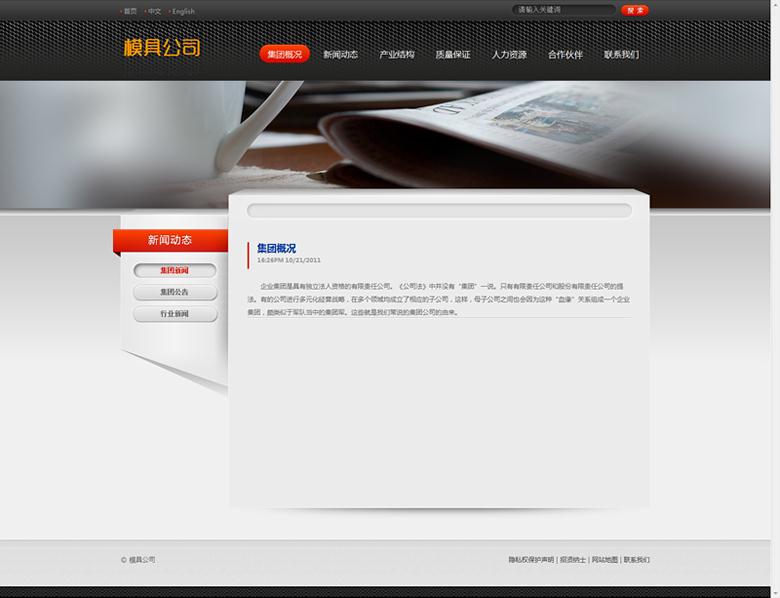Open 集团公告 sidebar category
This screenshot has width=780, height=598.
coord(174,292)
